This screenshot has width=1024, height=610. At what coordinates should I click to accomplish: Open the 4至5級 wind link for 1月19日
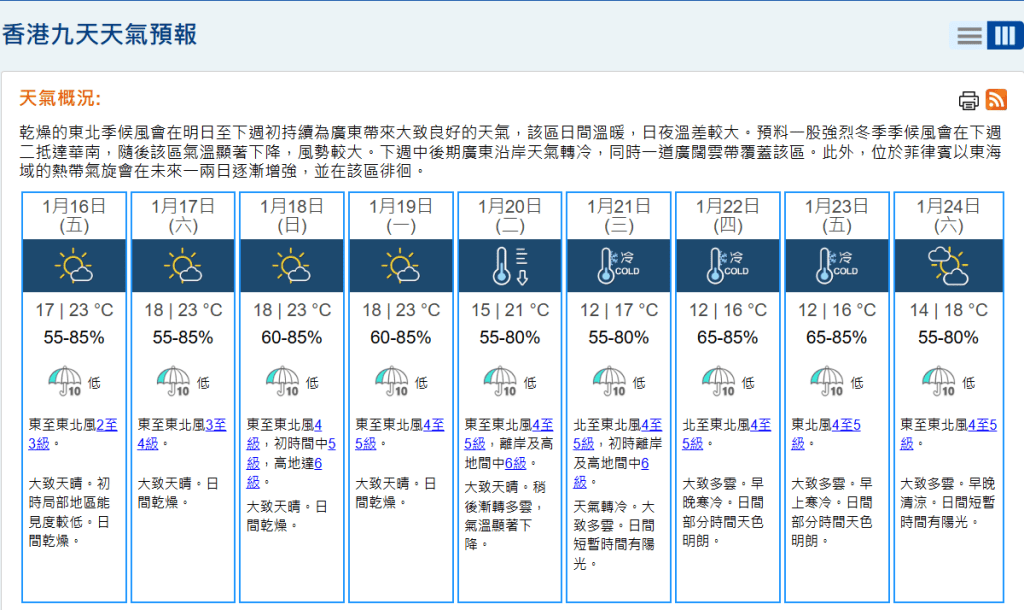coord(434,424)
